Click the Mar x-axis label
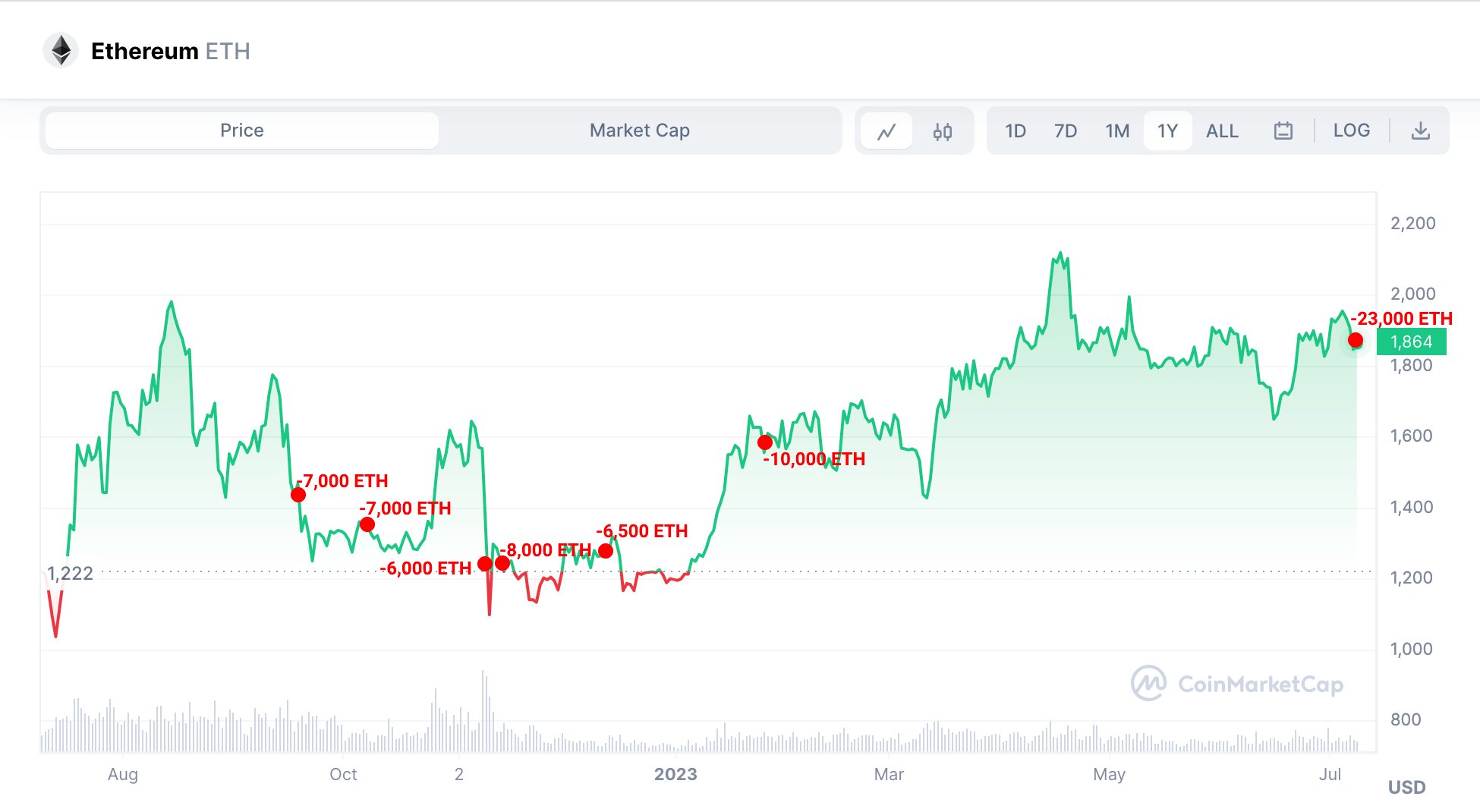This screenshot has height=812, width=1480. click(889, 774)
